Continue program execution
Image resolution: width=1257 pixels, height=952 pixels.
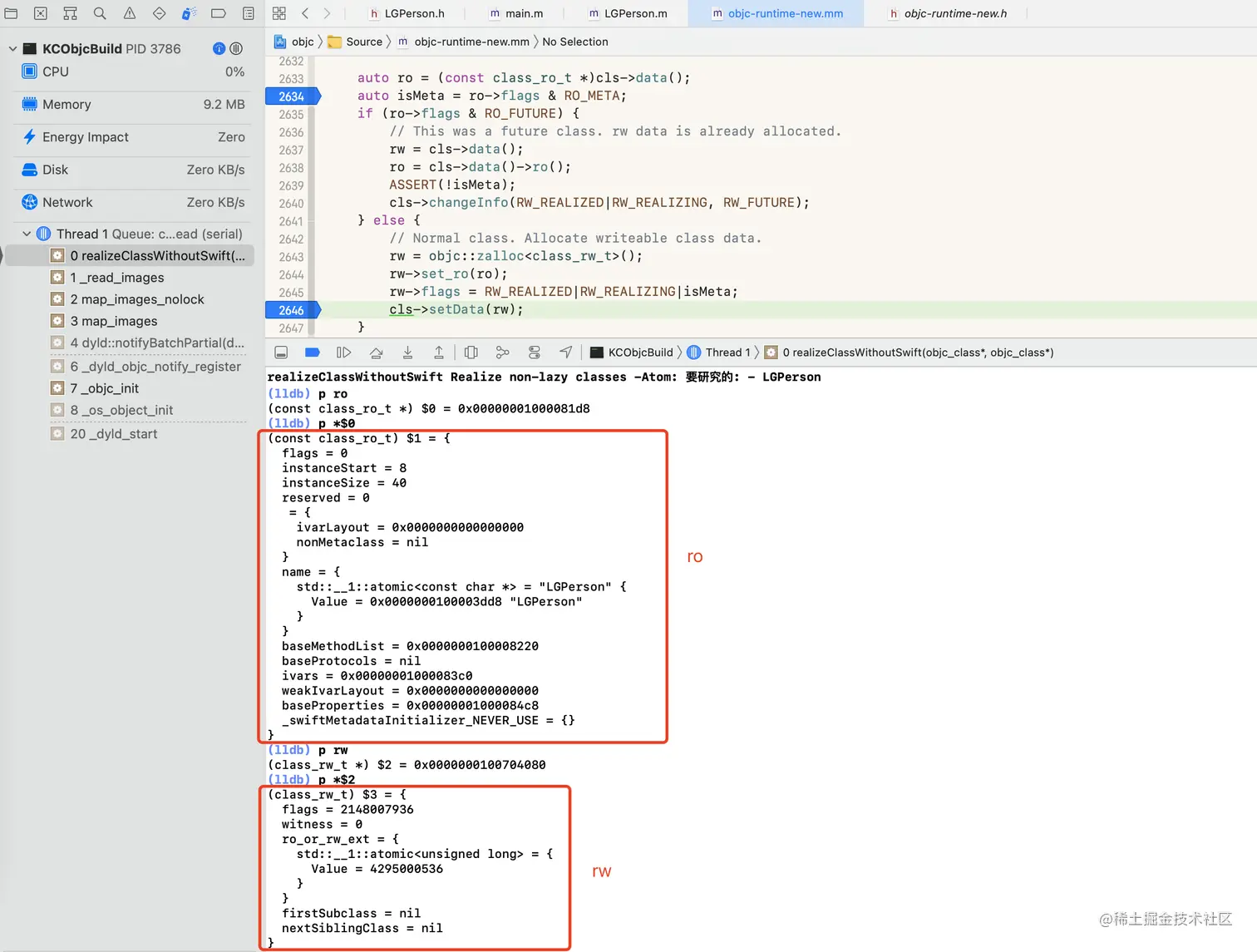(343, 353)
